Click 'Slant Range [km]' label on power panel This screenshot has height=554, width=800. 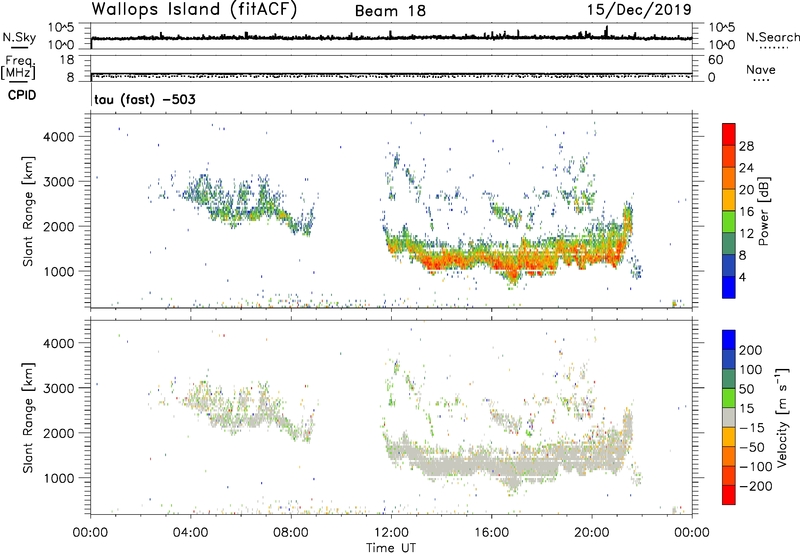click(28, 211)
